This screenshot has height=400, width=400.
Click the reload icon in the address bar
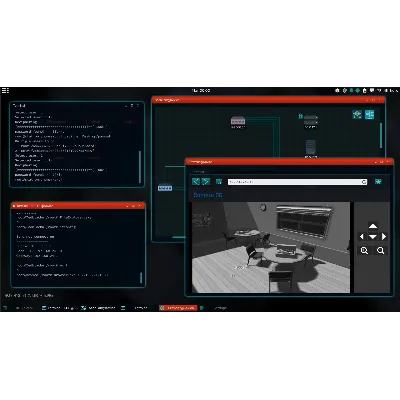coord(364,182)
